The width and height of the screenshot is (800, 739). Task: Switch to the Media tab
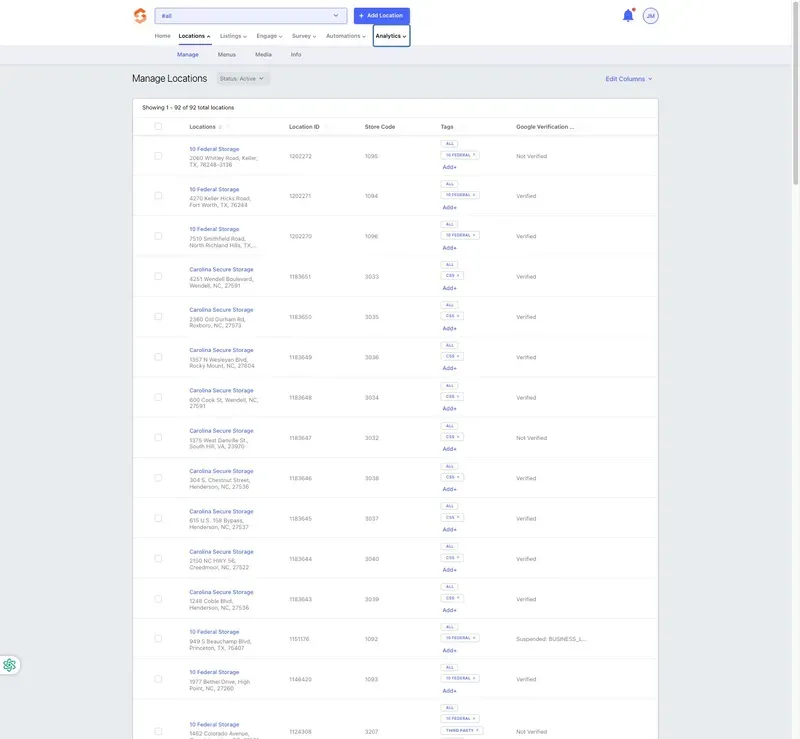(x=263, y=55)
